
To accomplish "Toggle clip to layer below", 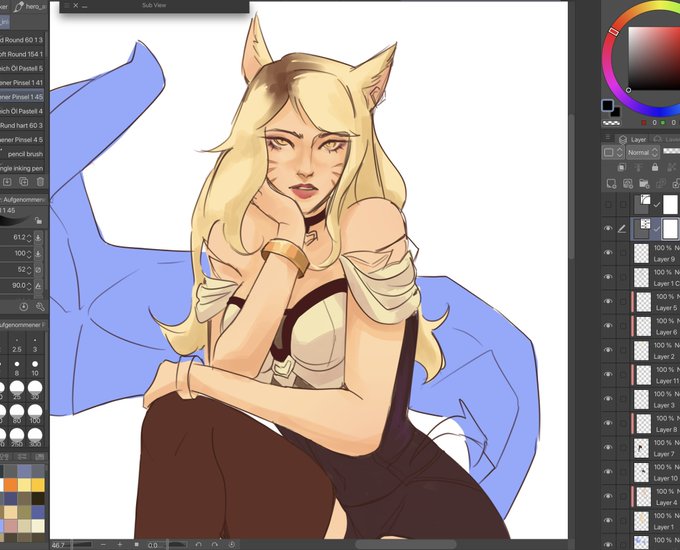I will 621,167.
